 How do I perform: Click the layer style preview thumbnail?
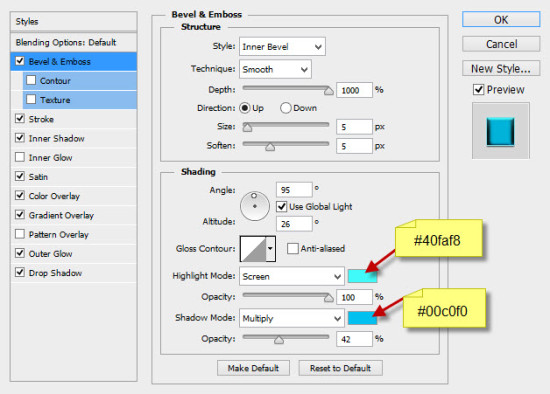(x=501, y=131)
